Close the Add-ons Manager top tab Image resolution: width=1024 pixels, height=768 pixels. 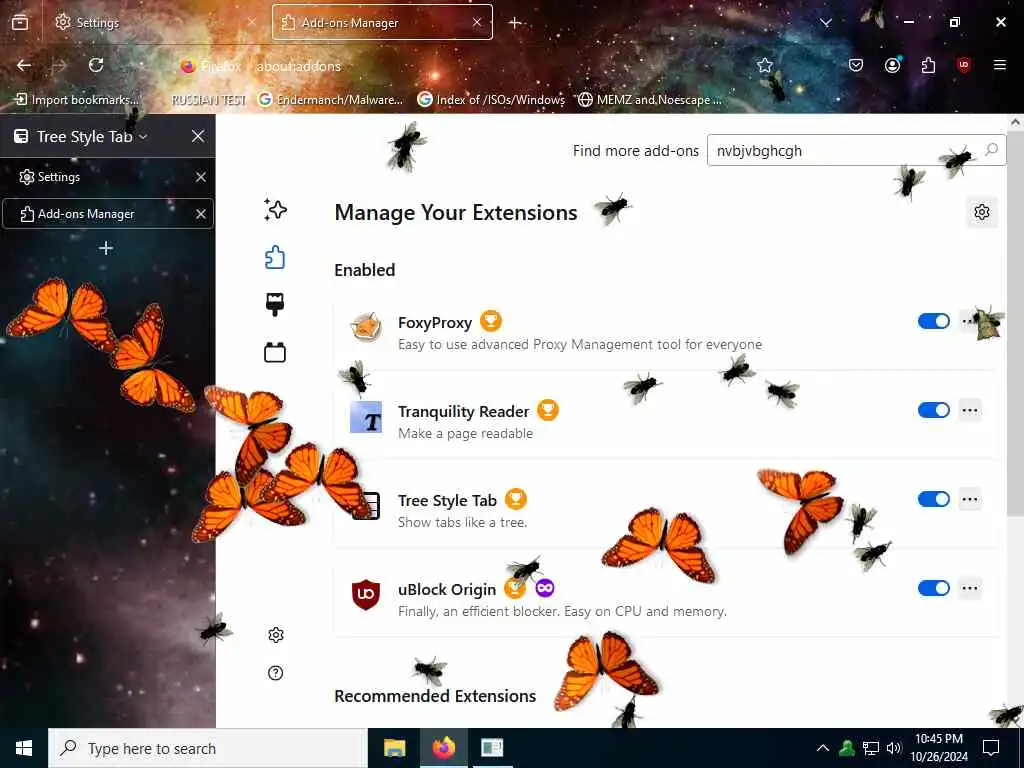[477, 22]
